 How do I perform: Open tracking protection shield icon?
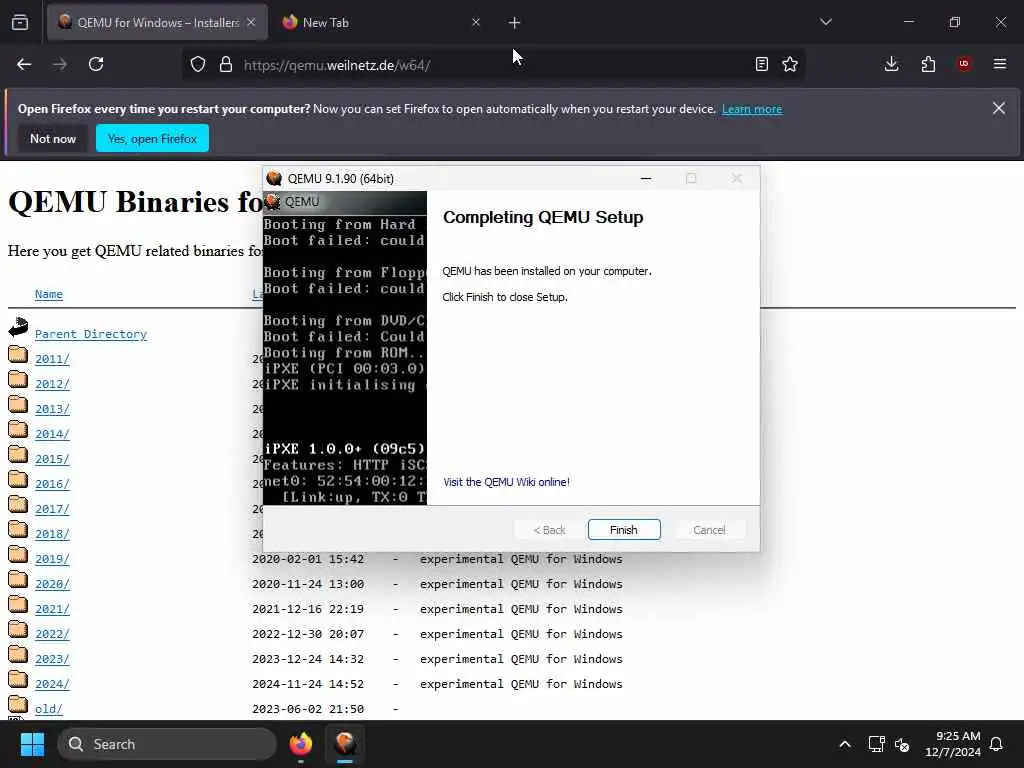[x=198, y=65]
